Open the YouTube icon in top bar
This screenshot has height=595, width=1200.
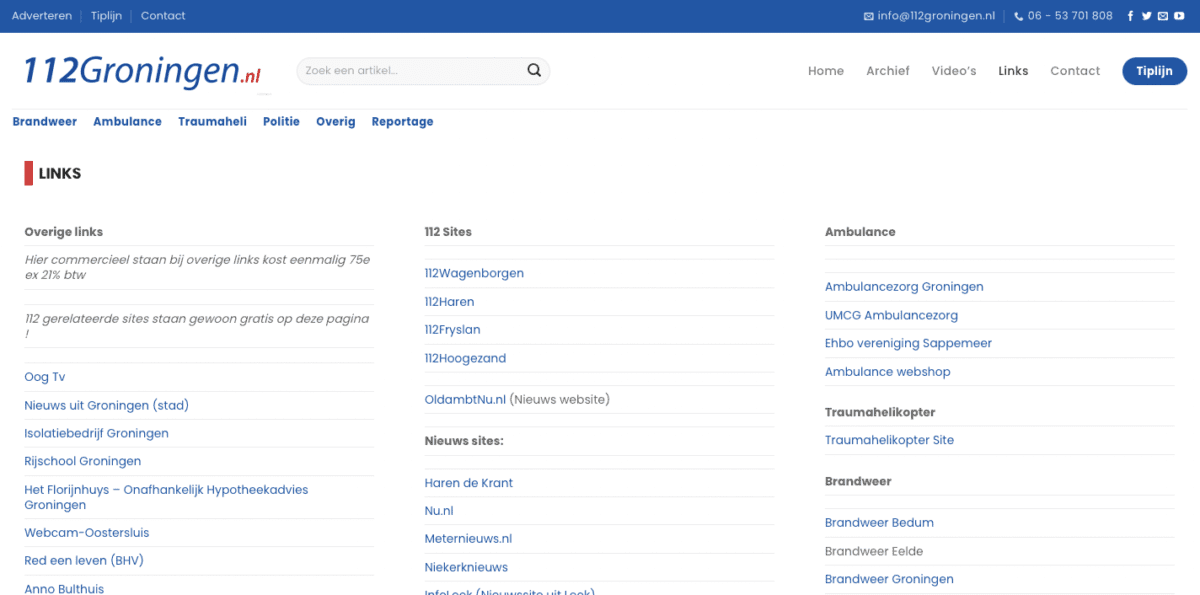[1179, 16]
